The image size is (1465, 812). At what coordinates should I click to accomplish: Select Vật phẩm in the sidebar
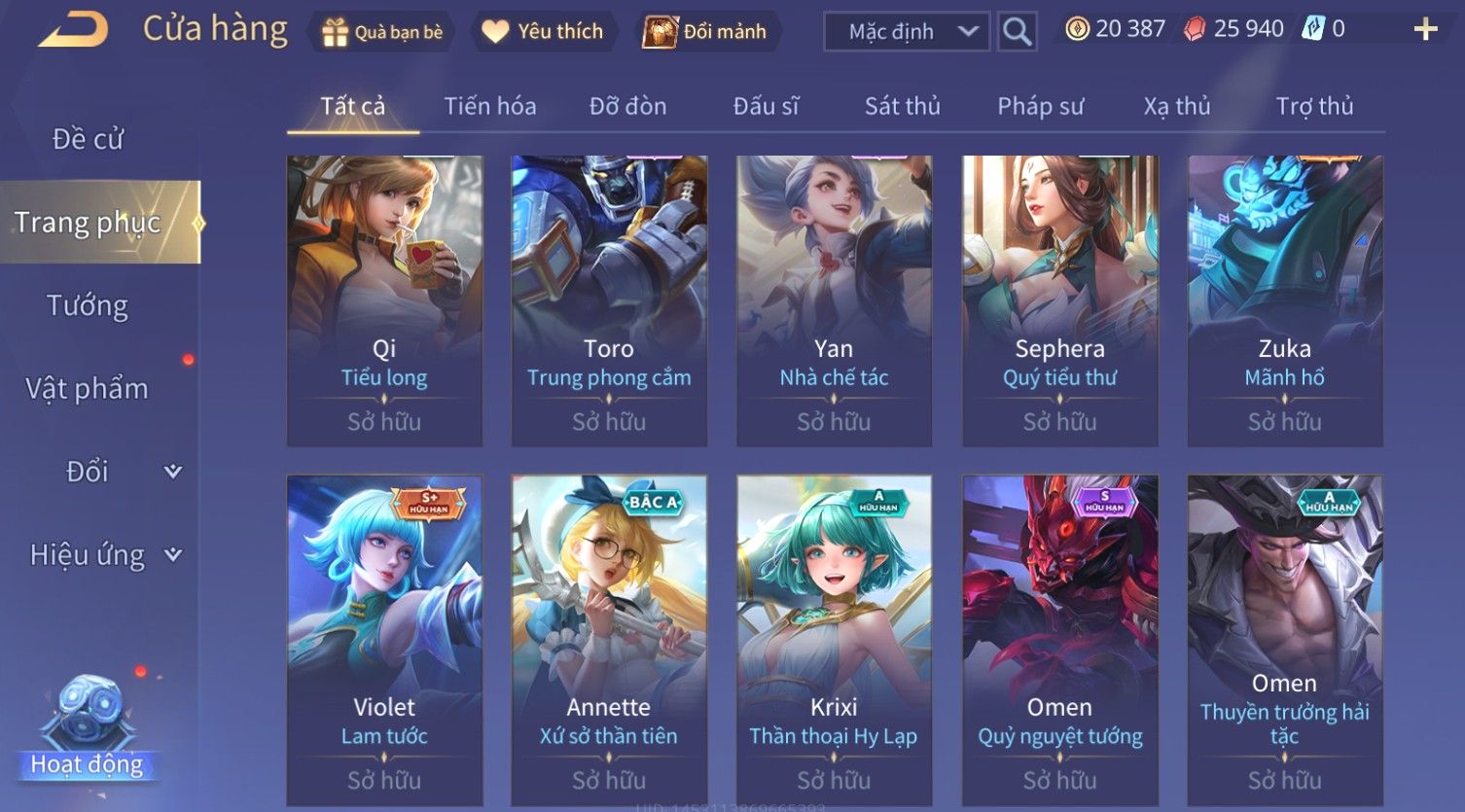pyautogui.click(x=88, y=389)
